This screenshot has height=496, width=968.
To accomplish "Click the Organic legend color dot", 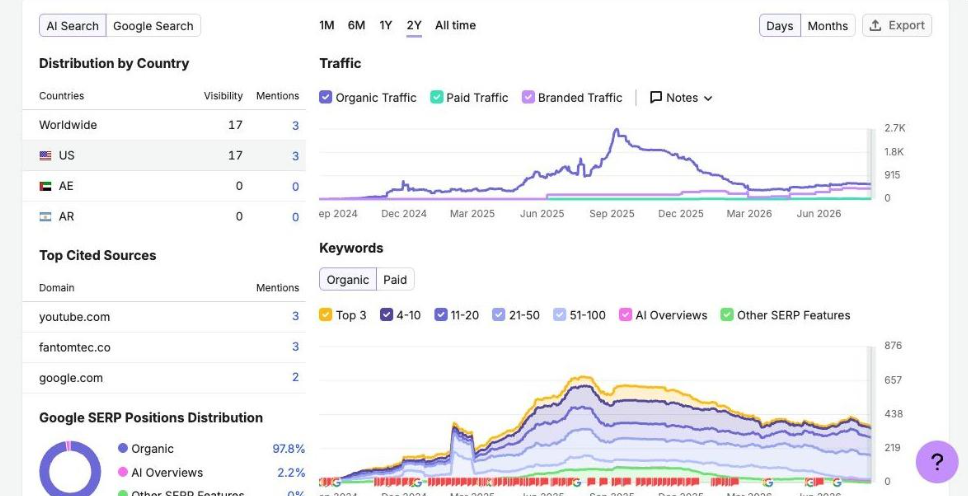I will pos(123,448).
